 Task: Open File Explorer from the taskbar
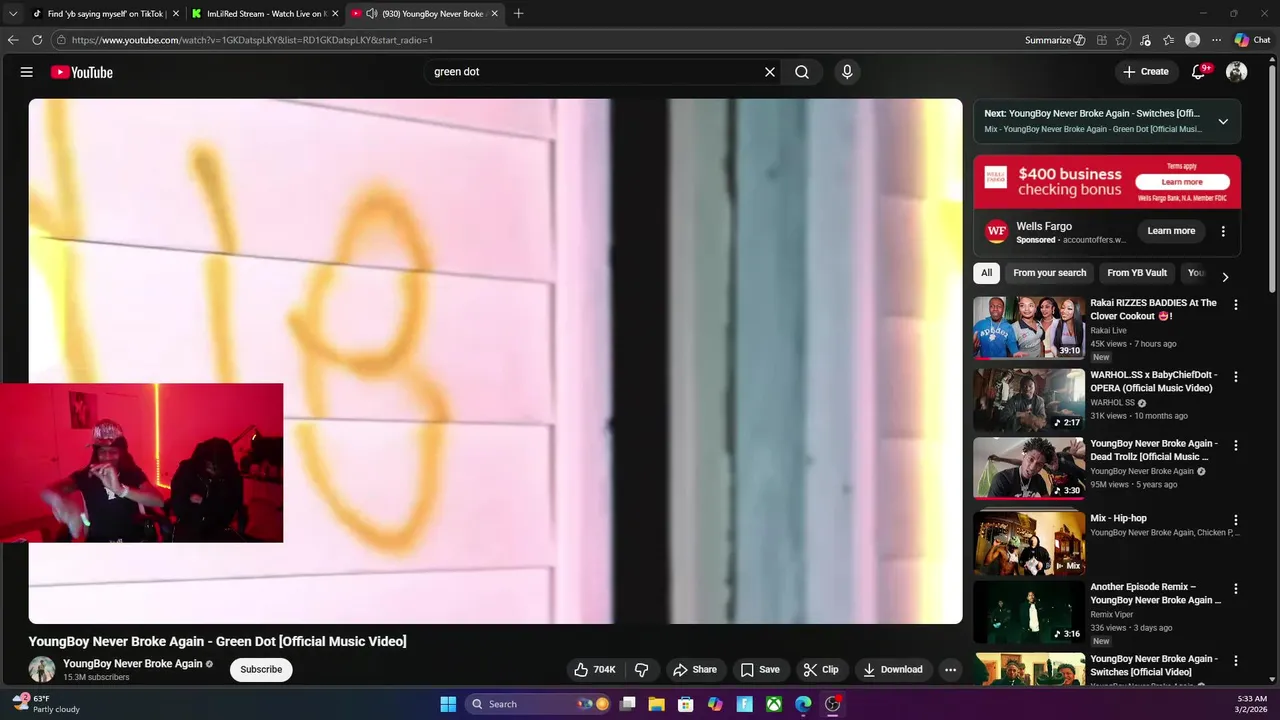(657, 704)
